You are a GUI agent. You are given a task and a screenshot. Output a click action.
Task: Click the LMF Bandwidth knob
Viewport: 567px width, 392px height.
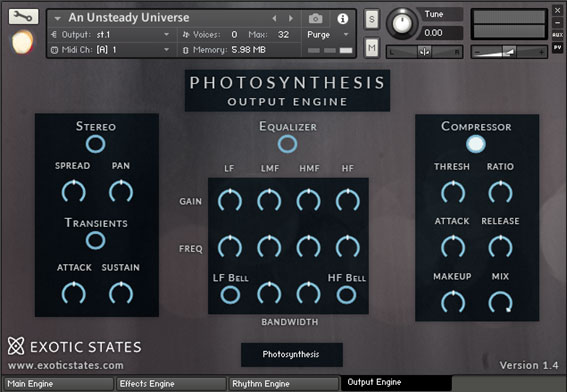click(x=269, y=294)
